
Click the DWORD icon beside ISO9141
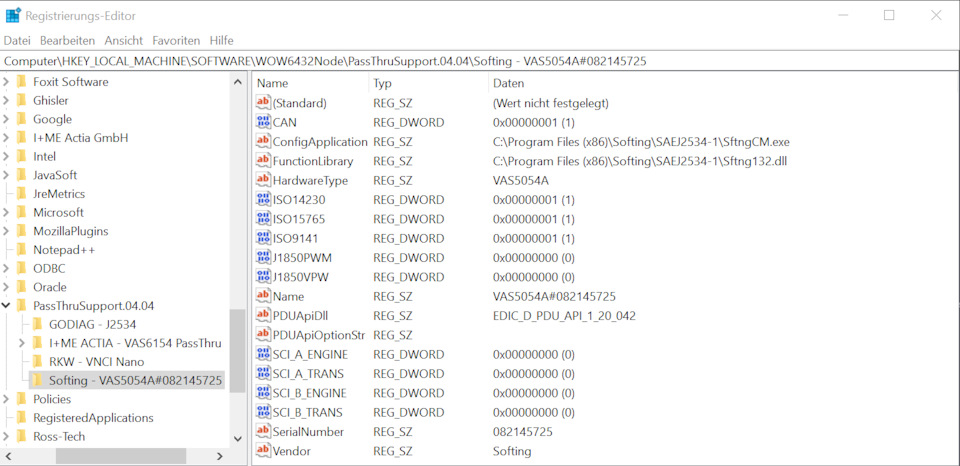pyautogui.click(x=263, y=238)
